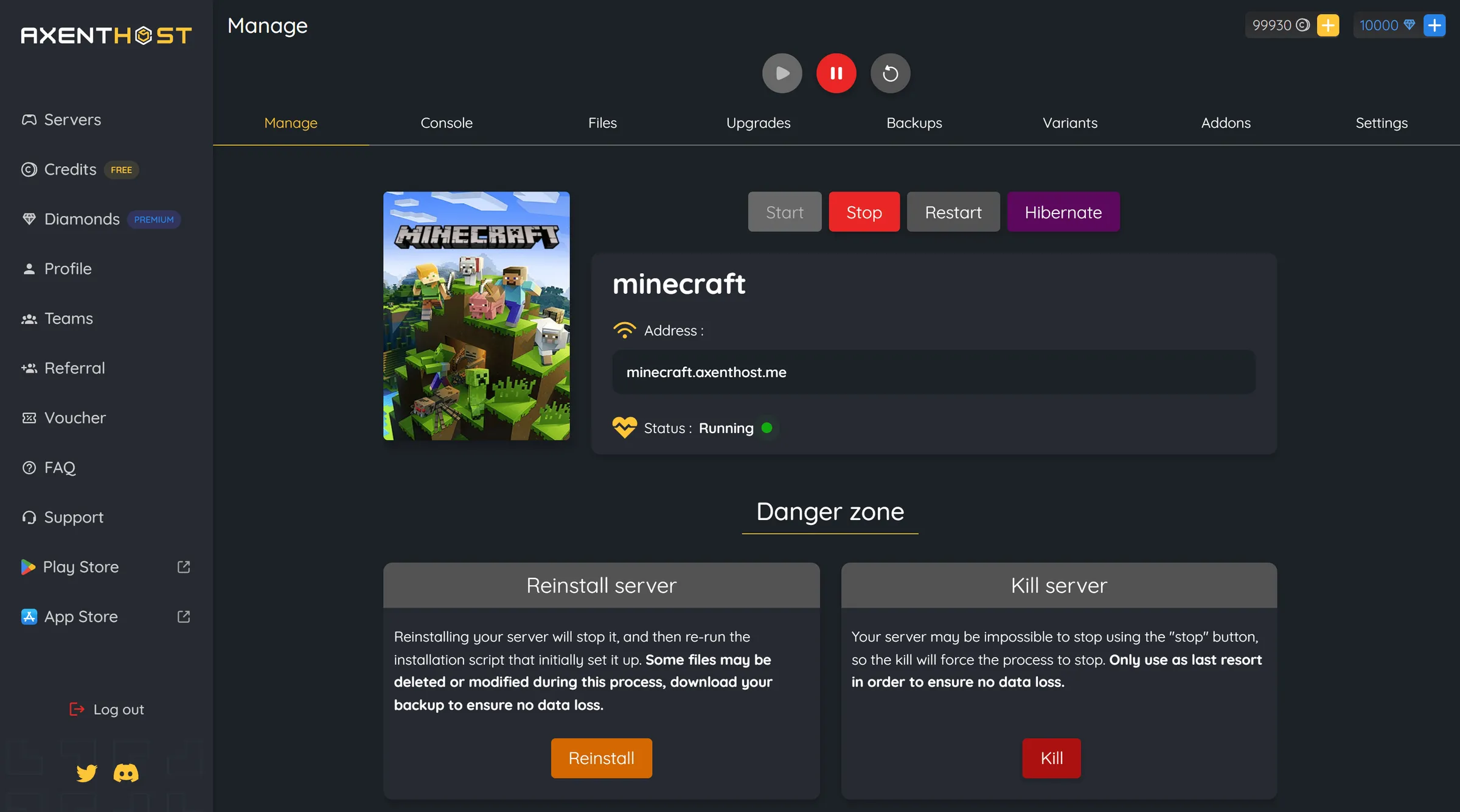This screenshot has width=1460, height=812.
Task: Switch to the Settings tab
Action: pos(1381,123)
